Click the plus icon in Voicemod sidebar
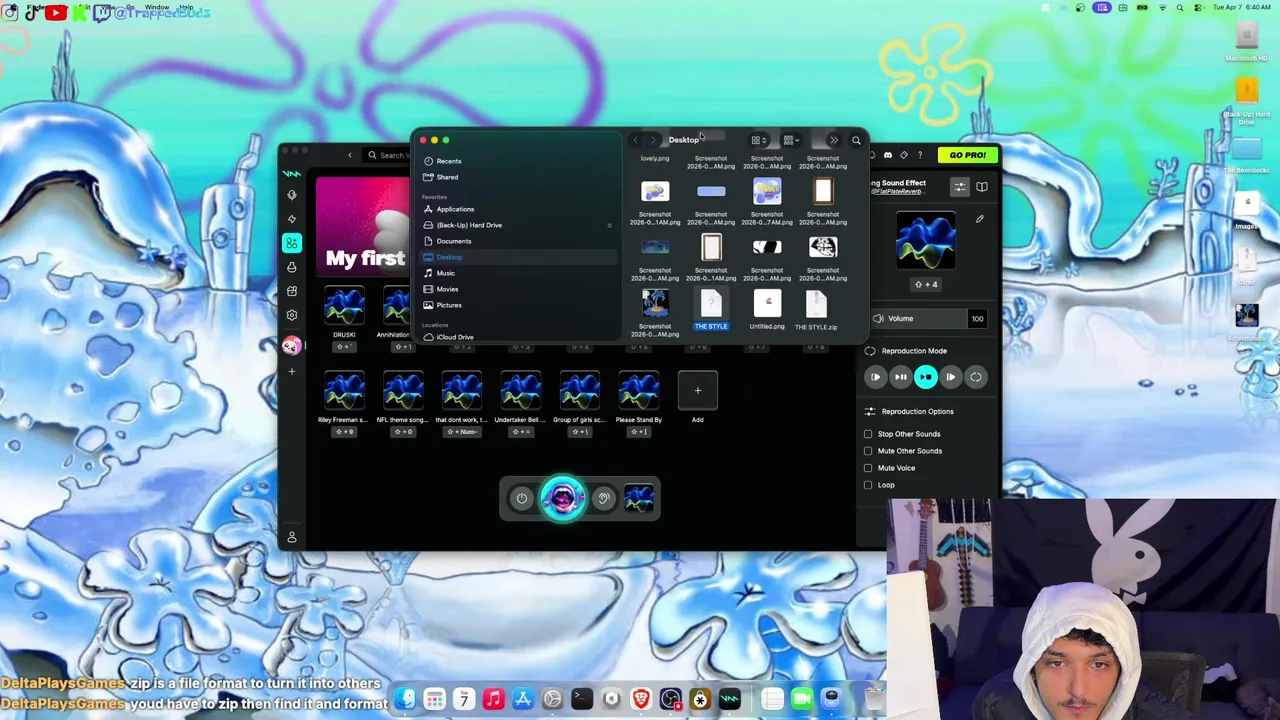The width and height of the screenshot is (1280, 720). pyautogui.click(x=292, y=371)
